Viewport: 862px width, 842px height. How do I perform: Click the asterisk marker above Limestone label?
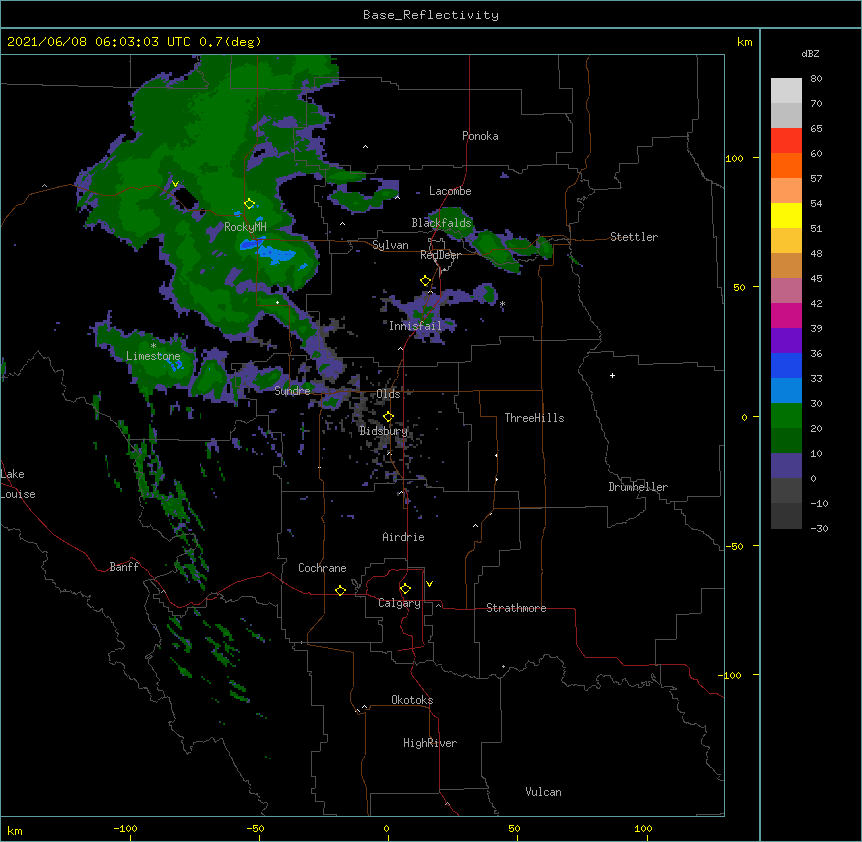click(x=153, y=346)
